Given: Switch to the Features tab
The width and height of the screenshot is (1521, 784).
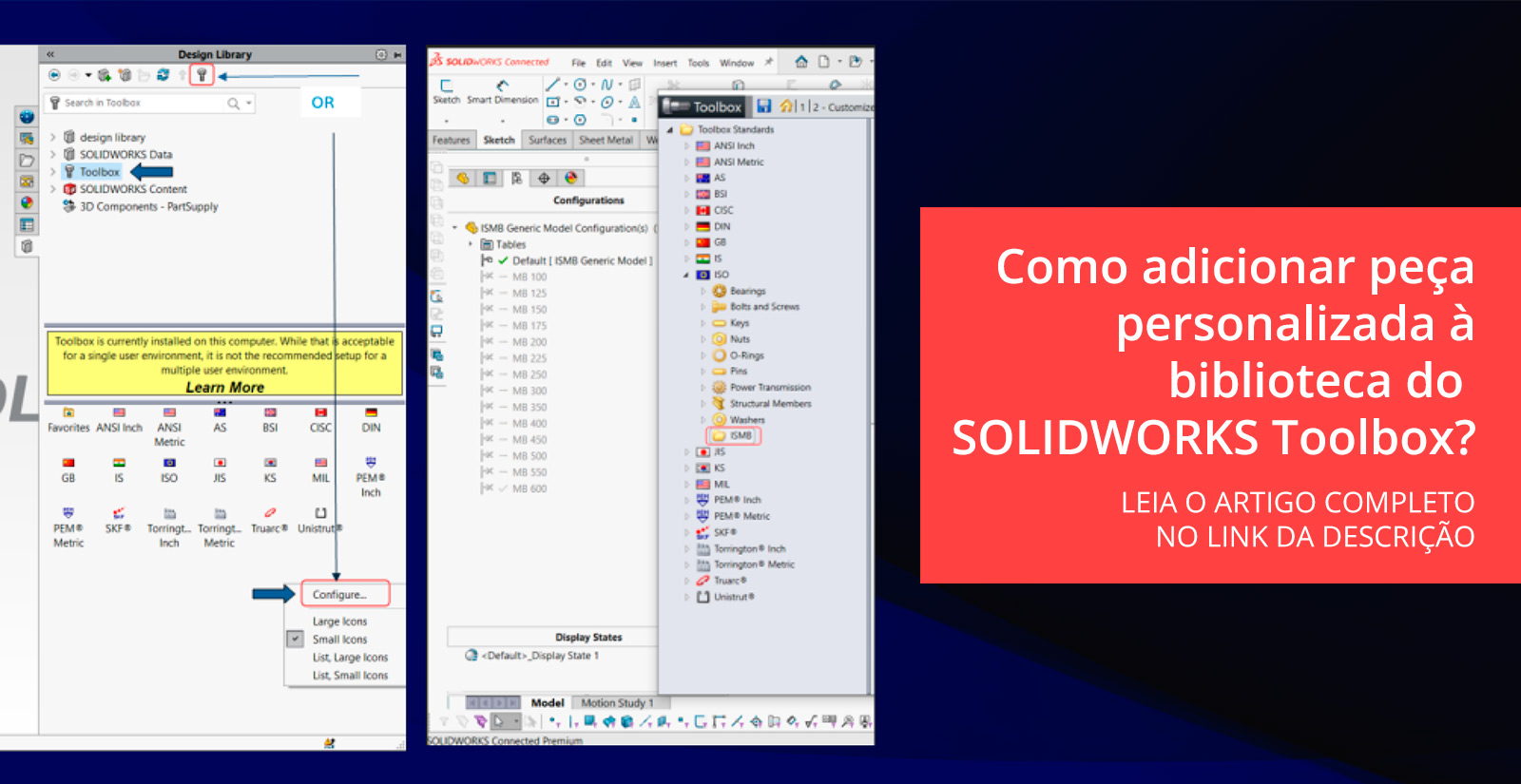Looking at the screenshot, I should [x=452, y=140].
